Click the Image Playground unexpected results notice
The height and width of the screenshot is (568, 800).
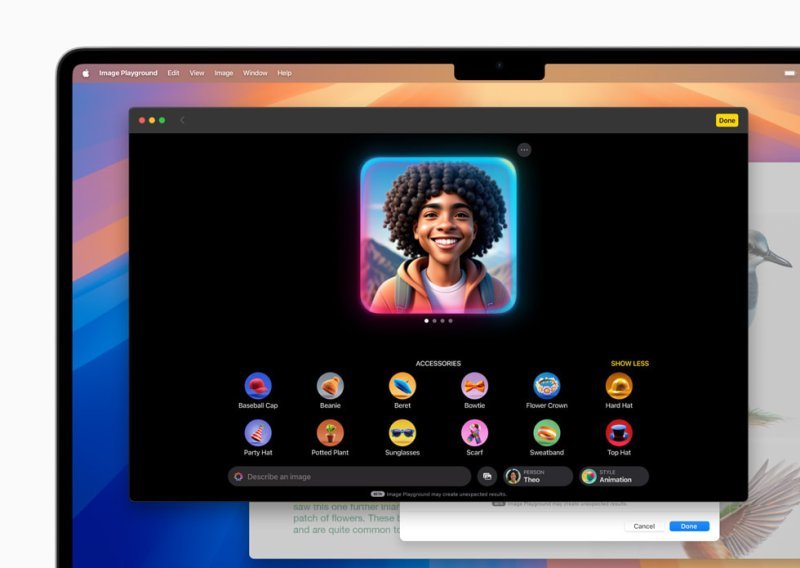coord(439,494)
